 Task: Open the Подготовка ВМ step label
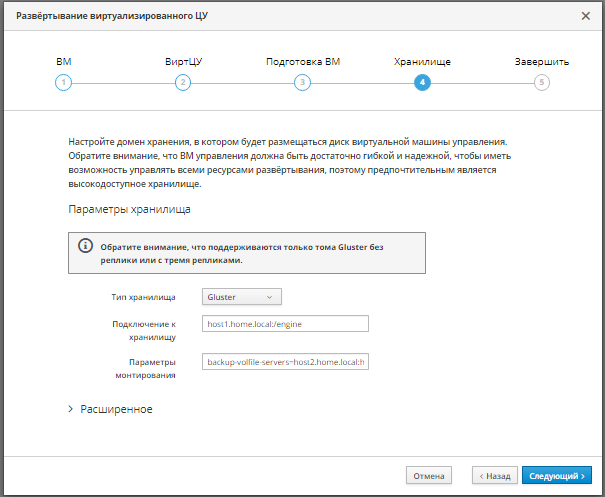[303, 62]
